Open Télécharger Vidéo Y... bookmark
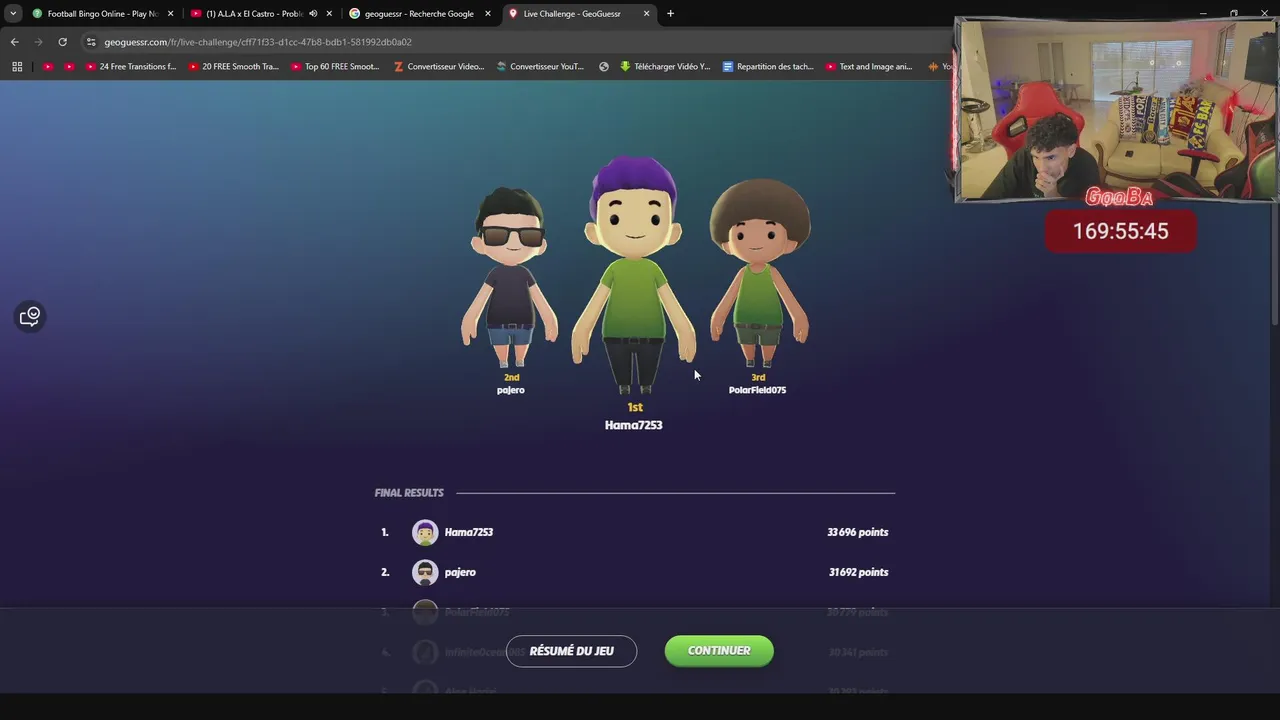1280x720 pixels. pyautogui.click(x=665, y=67)
